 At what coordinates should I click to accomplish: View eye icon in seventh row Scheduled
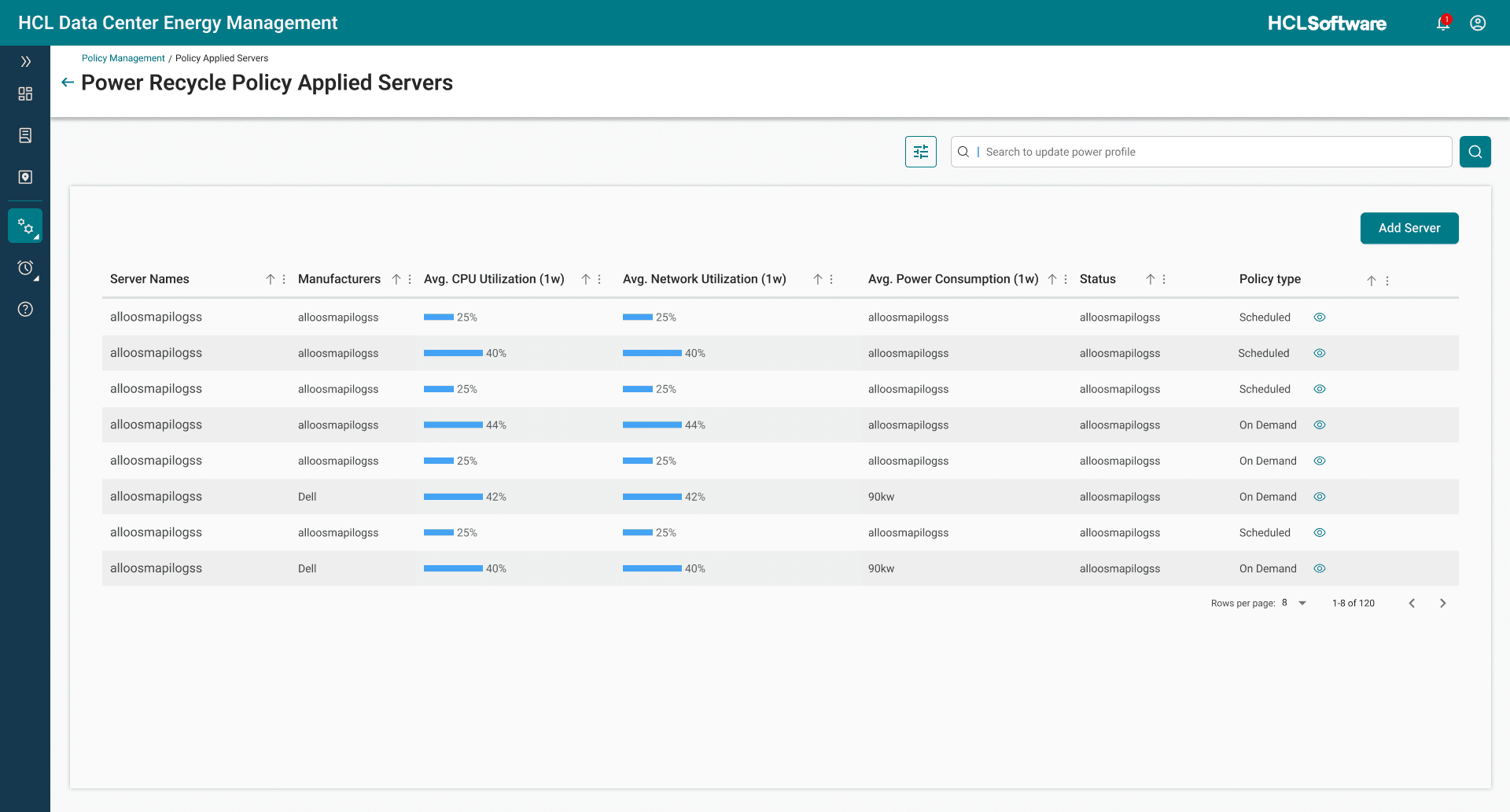pyautogui.click(x=1320, y=533)
